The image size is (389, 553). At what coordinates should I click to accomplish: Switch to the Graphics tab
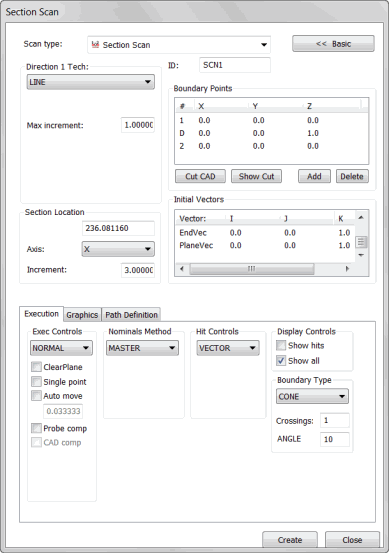pyautogui.click(x=82, y=315)
